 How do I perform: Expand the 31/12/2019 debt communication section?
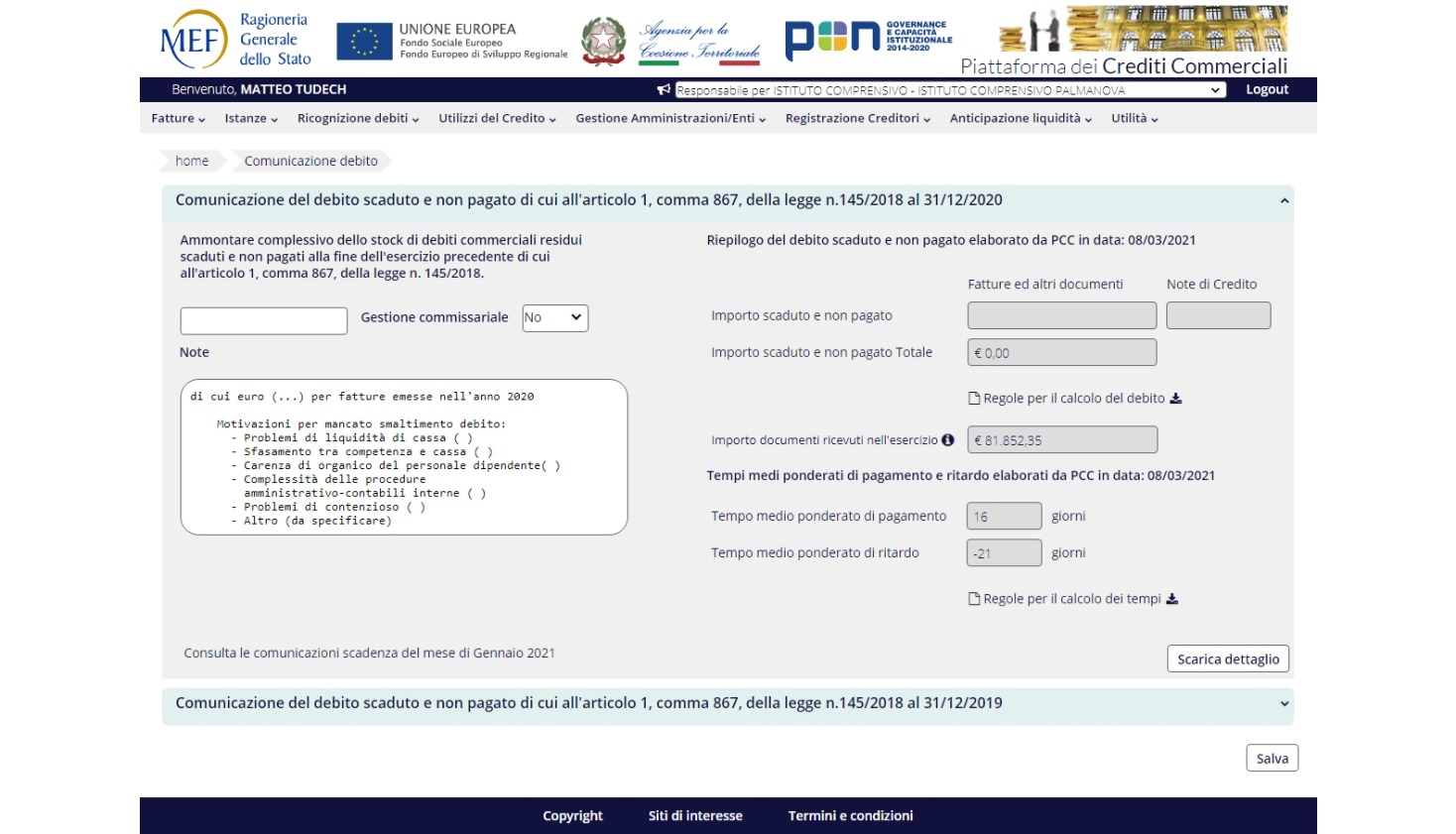click(x=1284, y=704)
